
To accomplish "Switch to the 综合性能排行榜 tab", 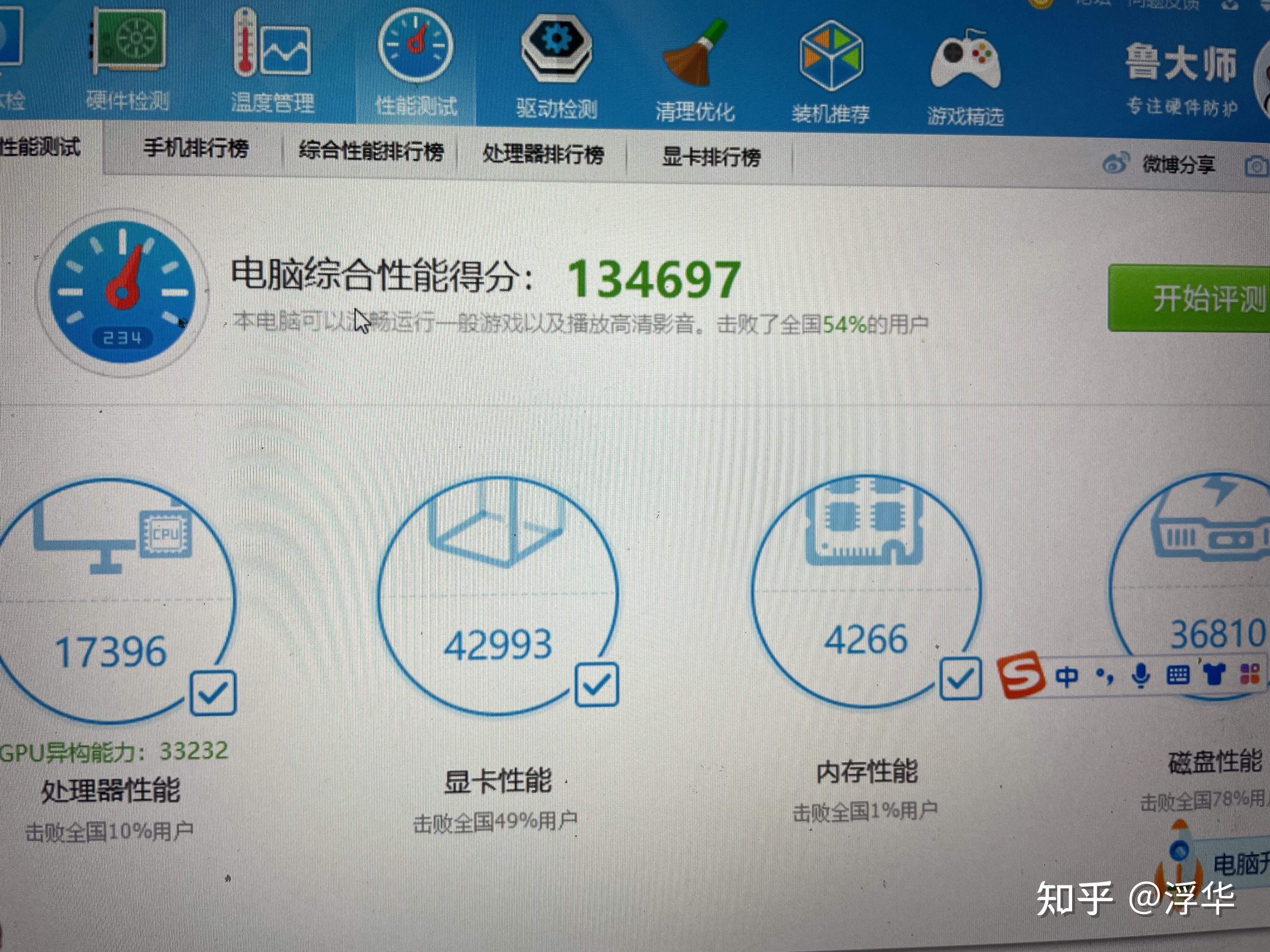I will click(371, 151).
